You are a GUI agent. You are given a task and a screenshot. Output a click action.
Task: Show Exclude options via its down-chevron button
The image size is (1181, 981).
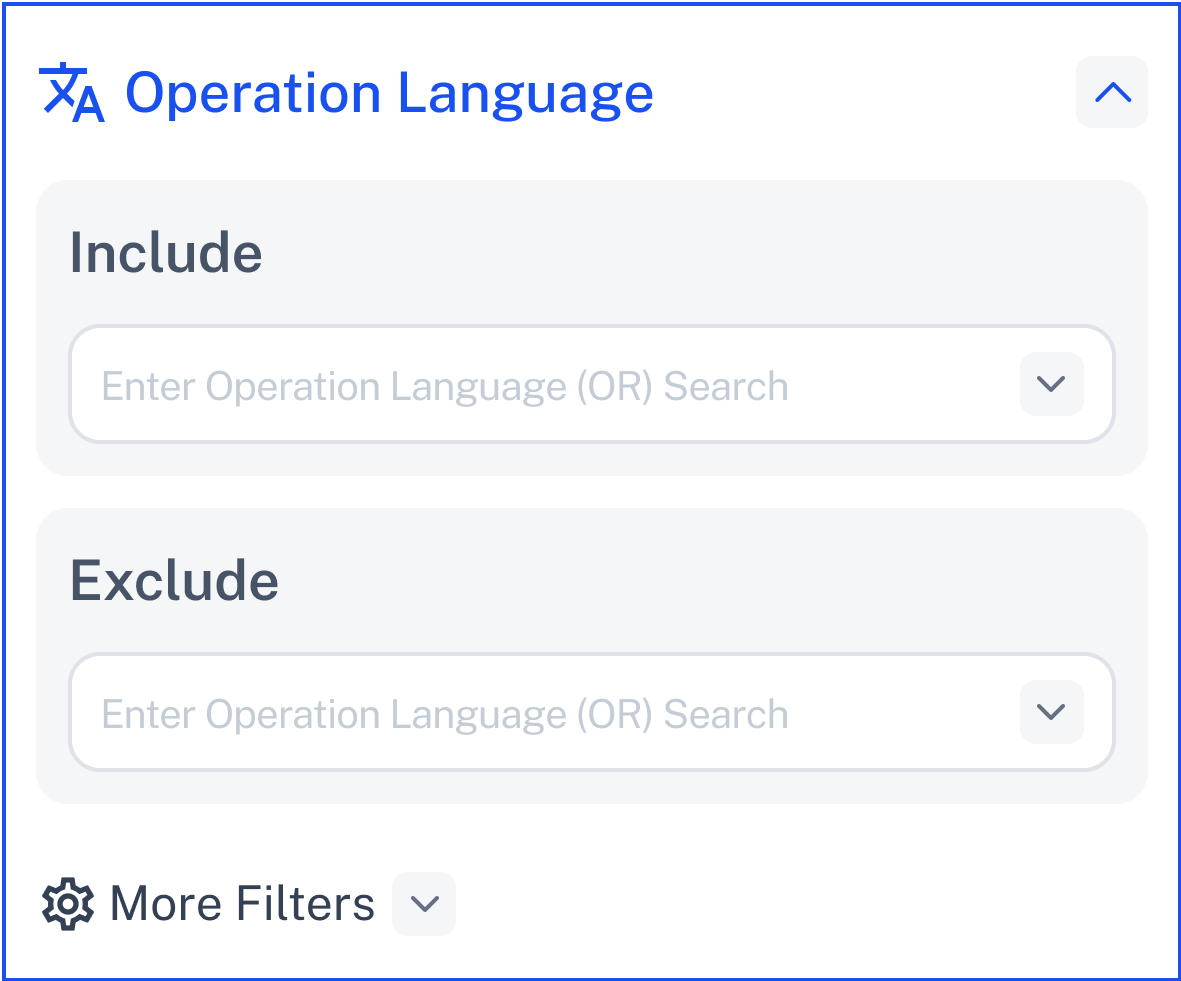pyautogui.click(x=1051, y=712)
